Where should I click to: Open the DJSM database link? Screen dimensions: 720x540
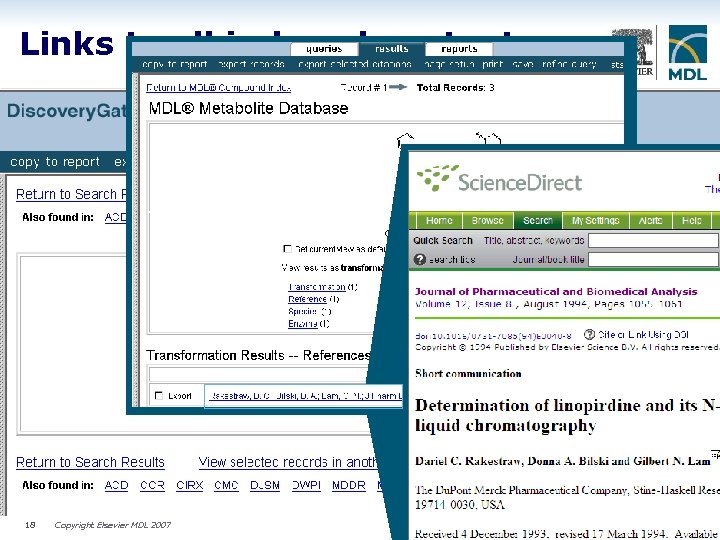pos(265,485)
